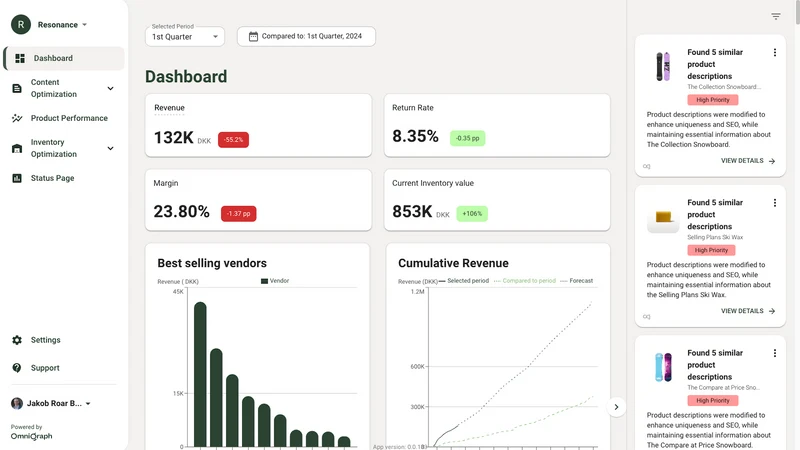Click High Priority tag on Ski Wax card
The height and width of the screenshot is (450, 800).
711,250
